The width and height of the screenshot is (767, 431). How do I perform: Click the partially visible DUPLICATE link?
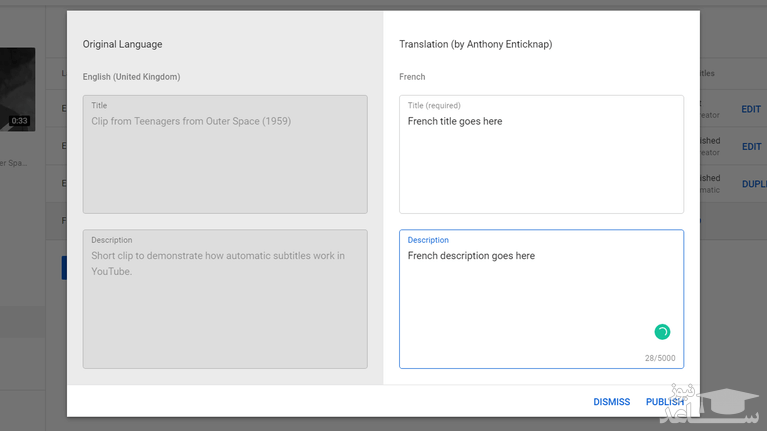pyautogui.click(x=753, y=184)
